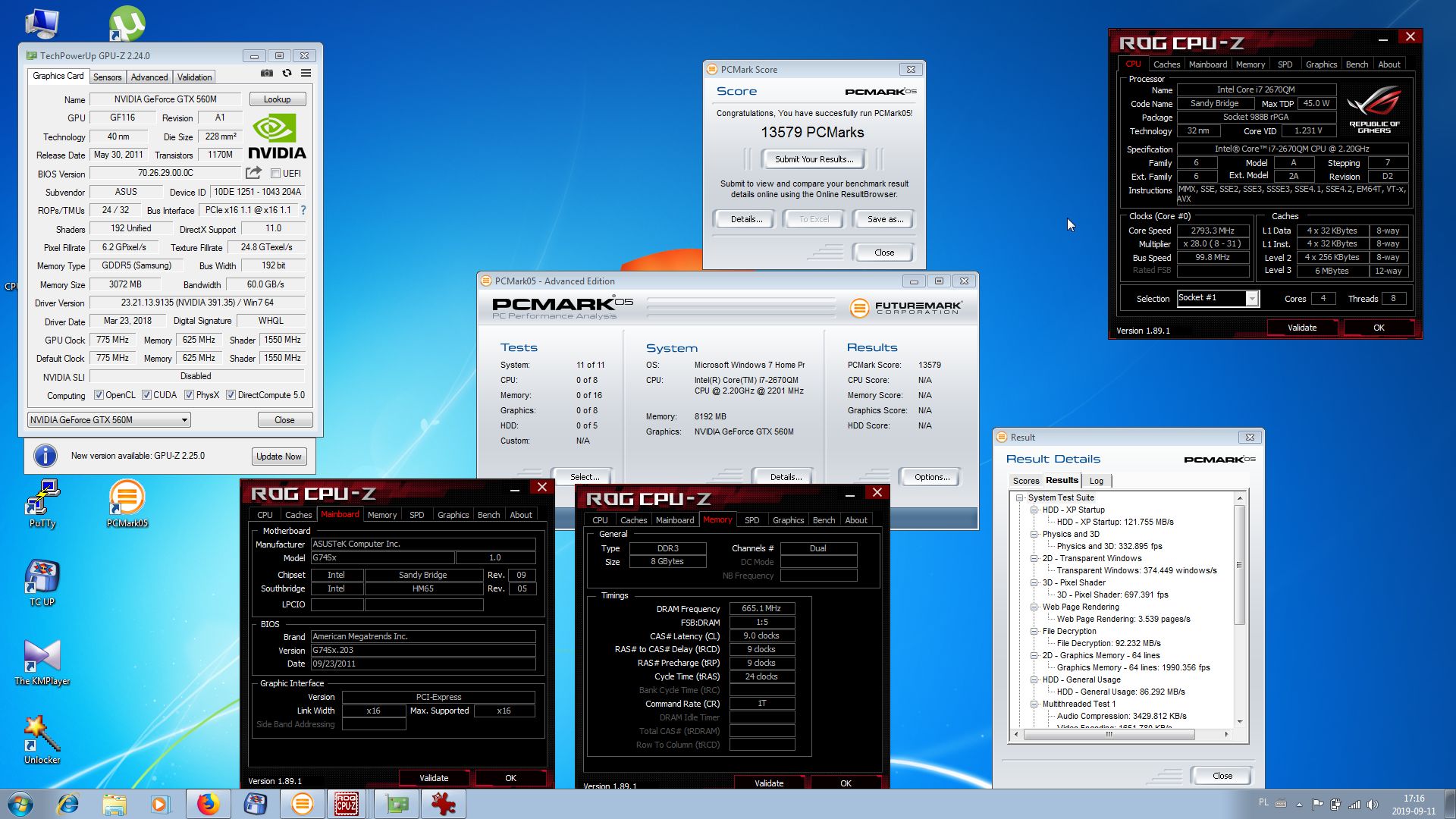1456x819 pixels.
Task: Click Options button in PCMark05 window
Action: tap(932, 477)
